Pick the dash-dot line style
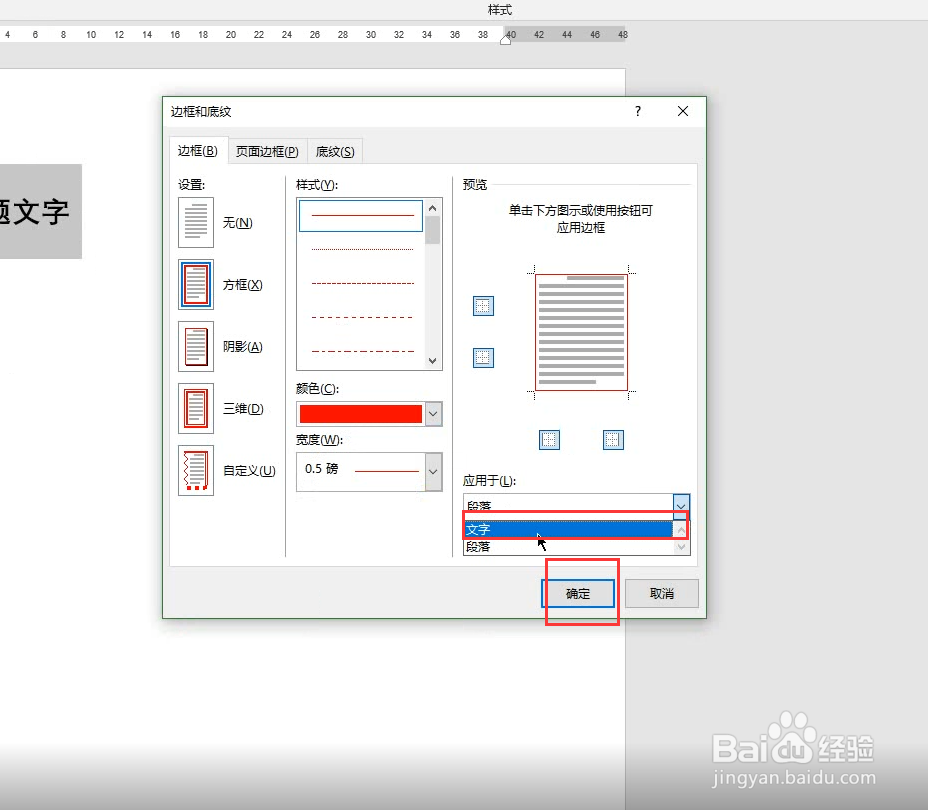The width and height of the screenshot is (928, 810). tap(361, 351)
